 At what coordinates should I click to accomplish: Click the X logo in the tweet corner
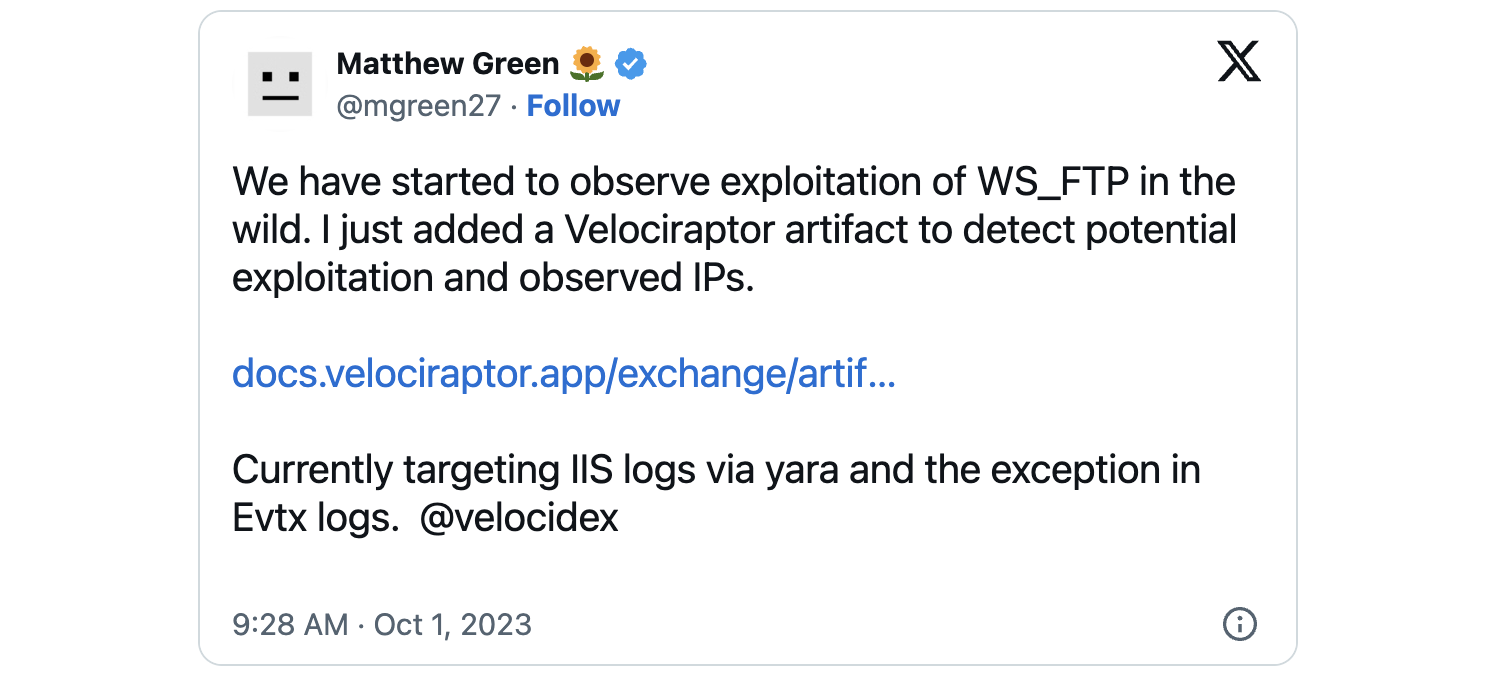(1239, 64)
